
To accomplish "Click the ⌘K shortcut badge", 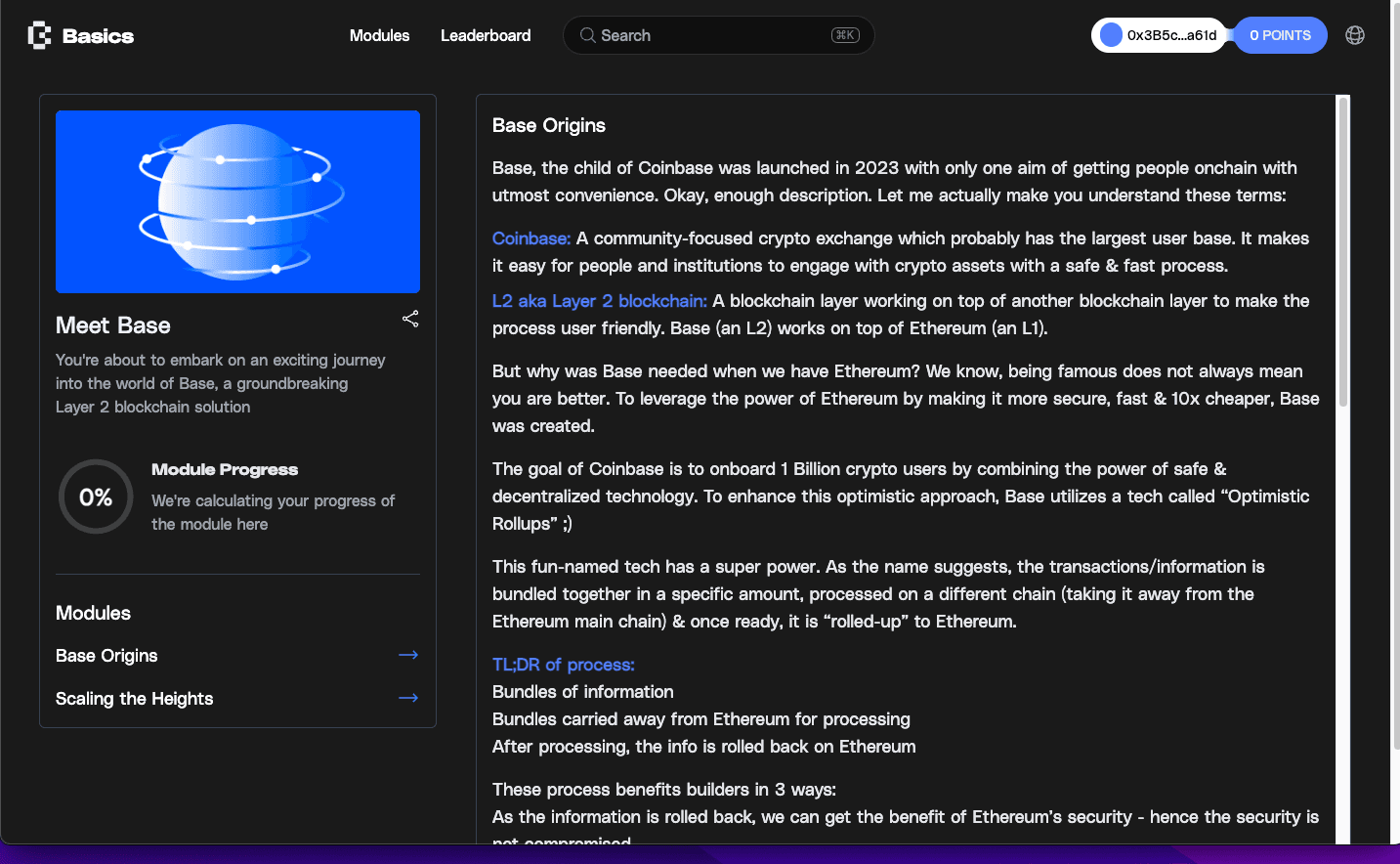I will (845, 35).
